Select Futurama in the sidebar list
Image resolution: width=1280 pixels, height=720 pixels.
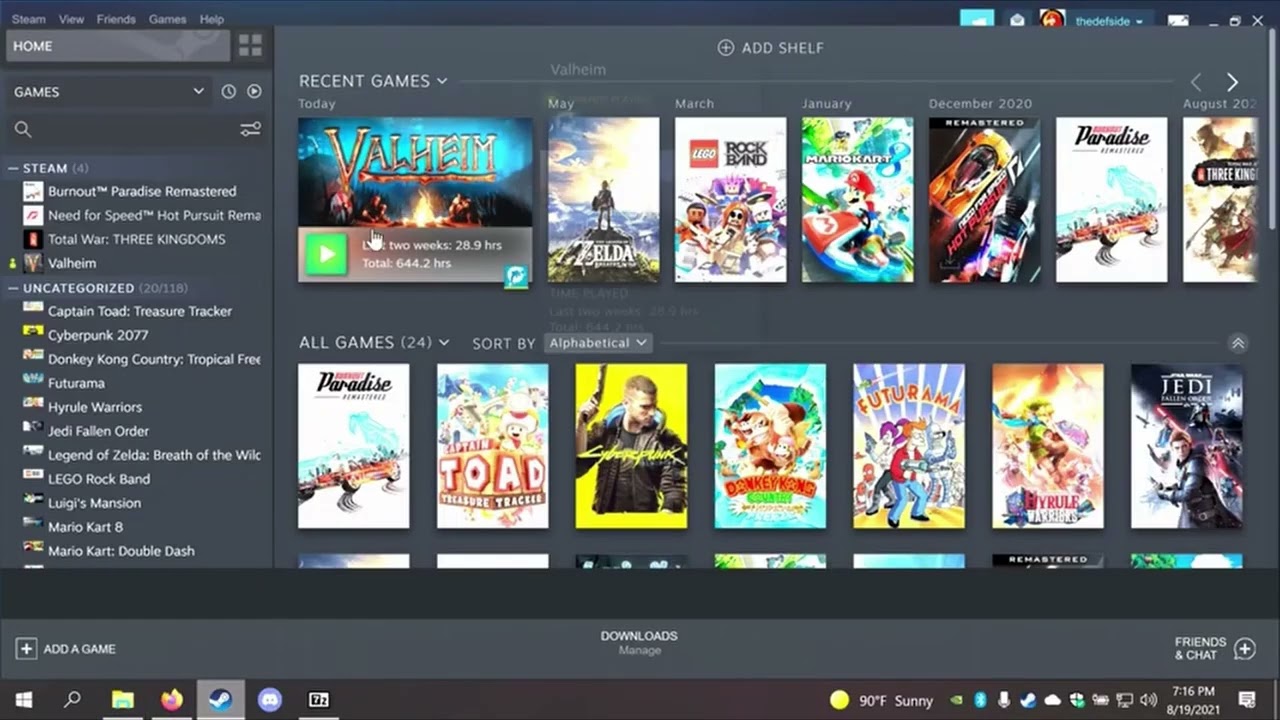[x=141, y=383]
